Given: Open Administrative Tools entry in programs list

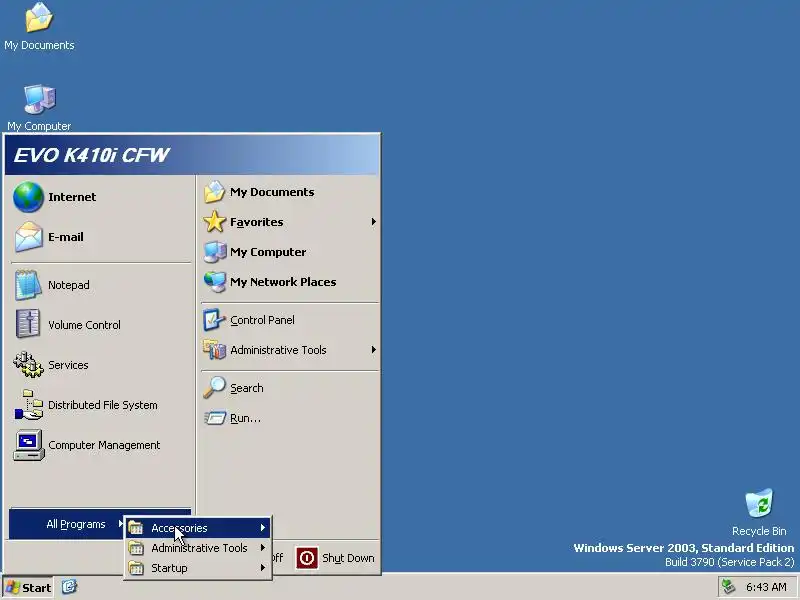Looking at the screenshot, I should point(198,548).
